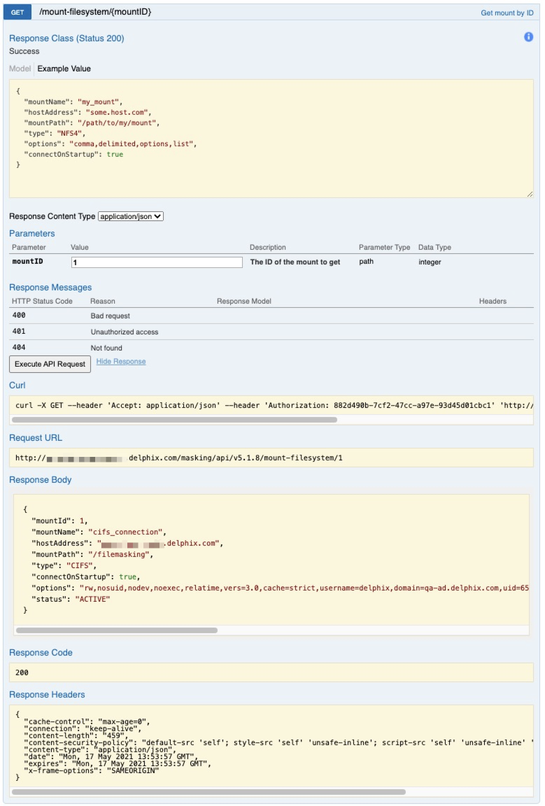Screen dimensions: 545x806
Task: Click the curl command text
Action: 274,405
